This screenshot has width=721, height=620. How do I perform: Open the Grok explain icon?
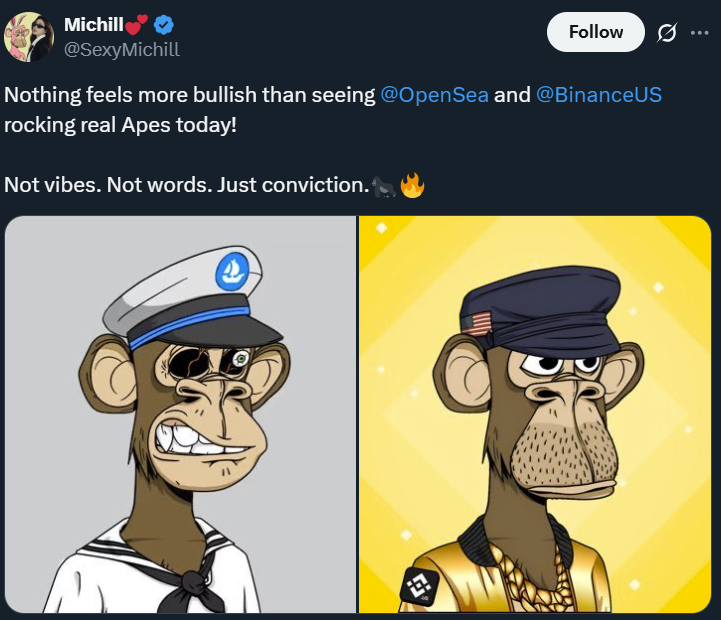tap(666, 33)
